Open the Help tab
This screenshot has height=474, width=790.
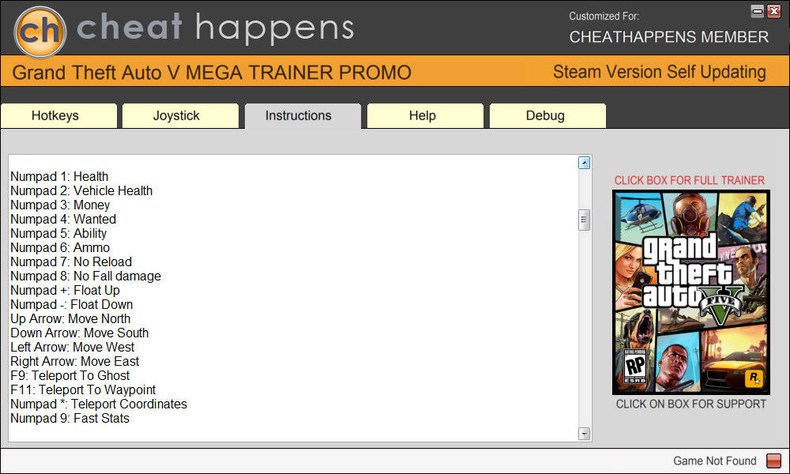[425, 116]
